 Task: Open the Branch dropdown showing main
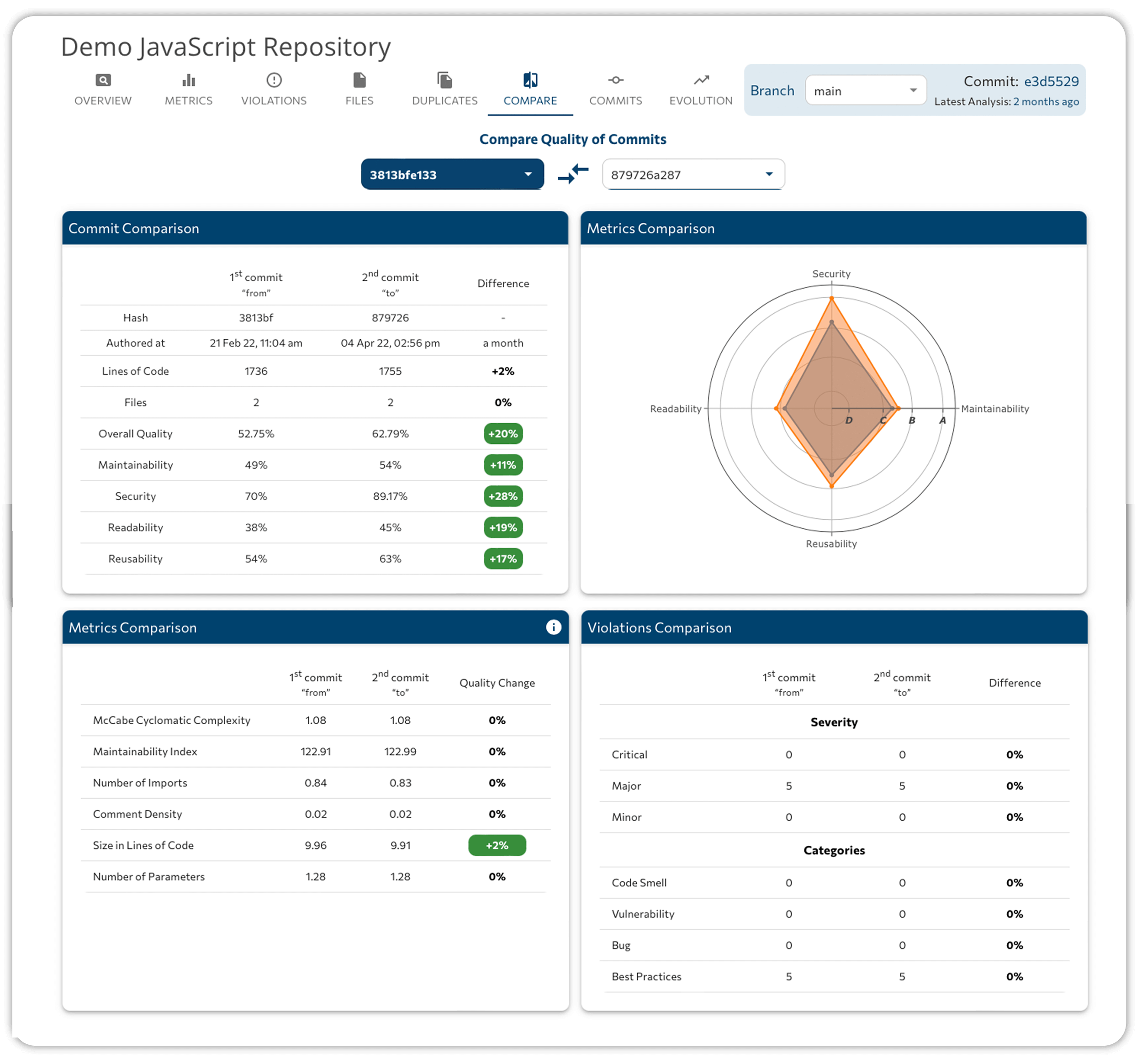[866, 90]
